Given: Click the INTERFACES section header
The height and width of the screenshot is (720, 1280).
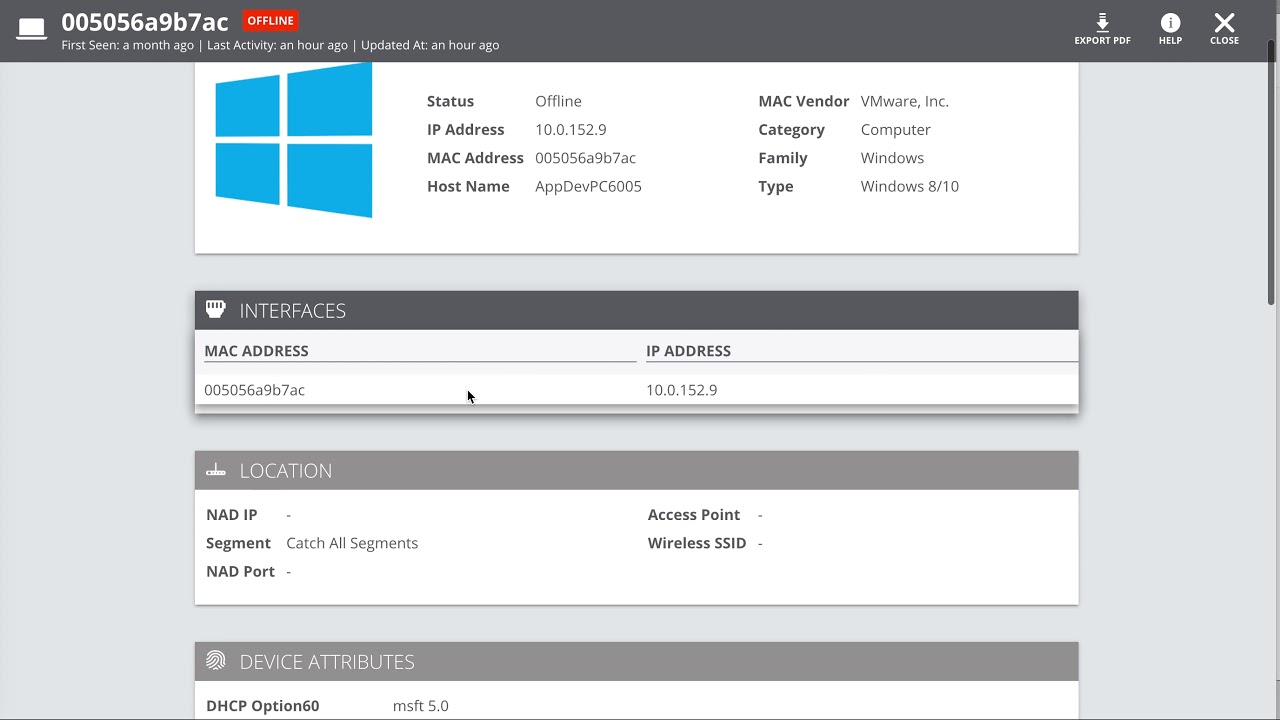Looking at the screenshot, I should pyautogui.click(x=636, y=310).
